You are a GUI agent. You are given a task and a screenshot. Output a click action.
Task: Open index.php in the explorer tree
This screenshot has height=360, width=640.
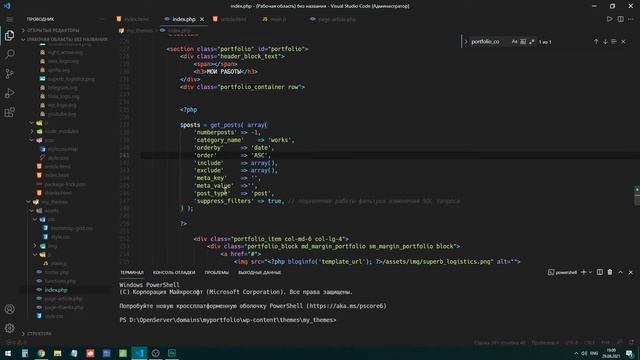click(x=56, y=290)
